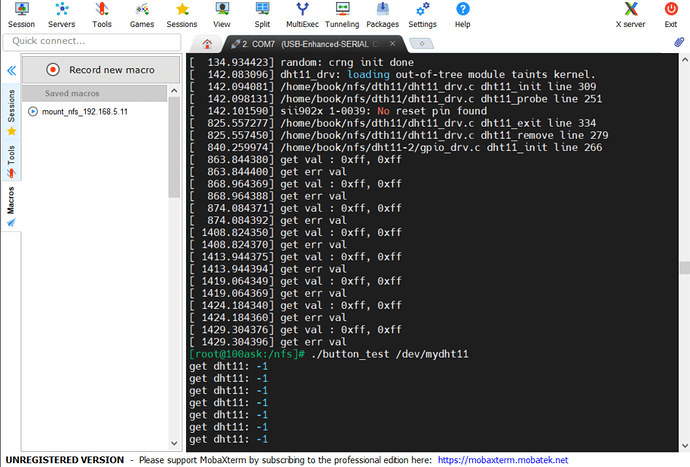Open the Packages manager
This screenshot has width=690, height=467.
coord(382,15)
